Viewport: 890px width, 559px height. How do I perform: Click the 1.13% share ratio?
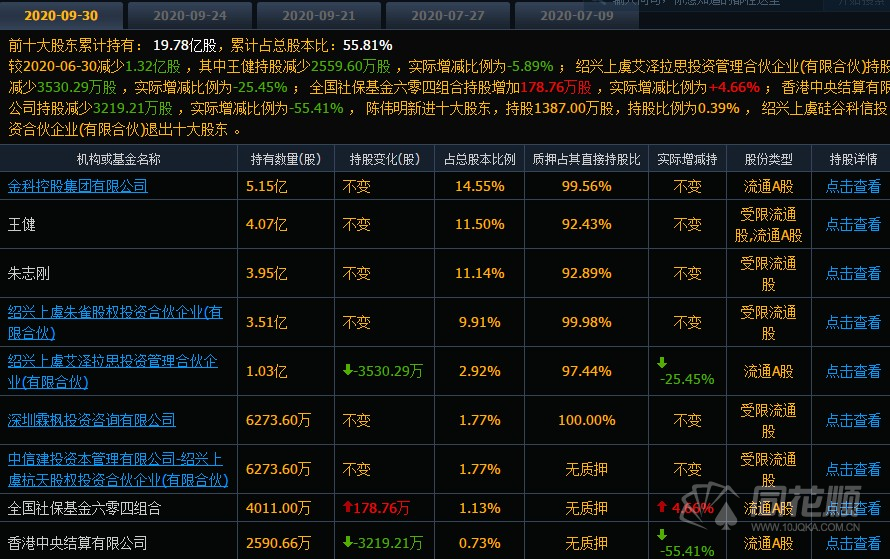coord(480,508)
